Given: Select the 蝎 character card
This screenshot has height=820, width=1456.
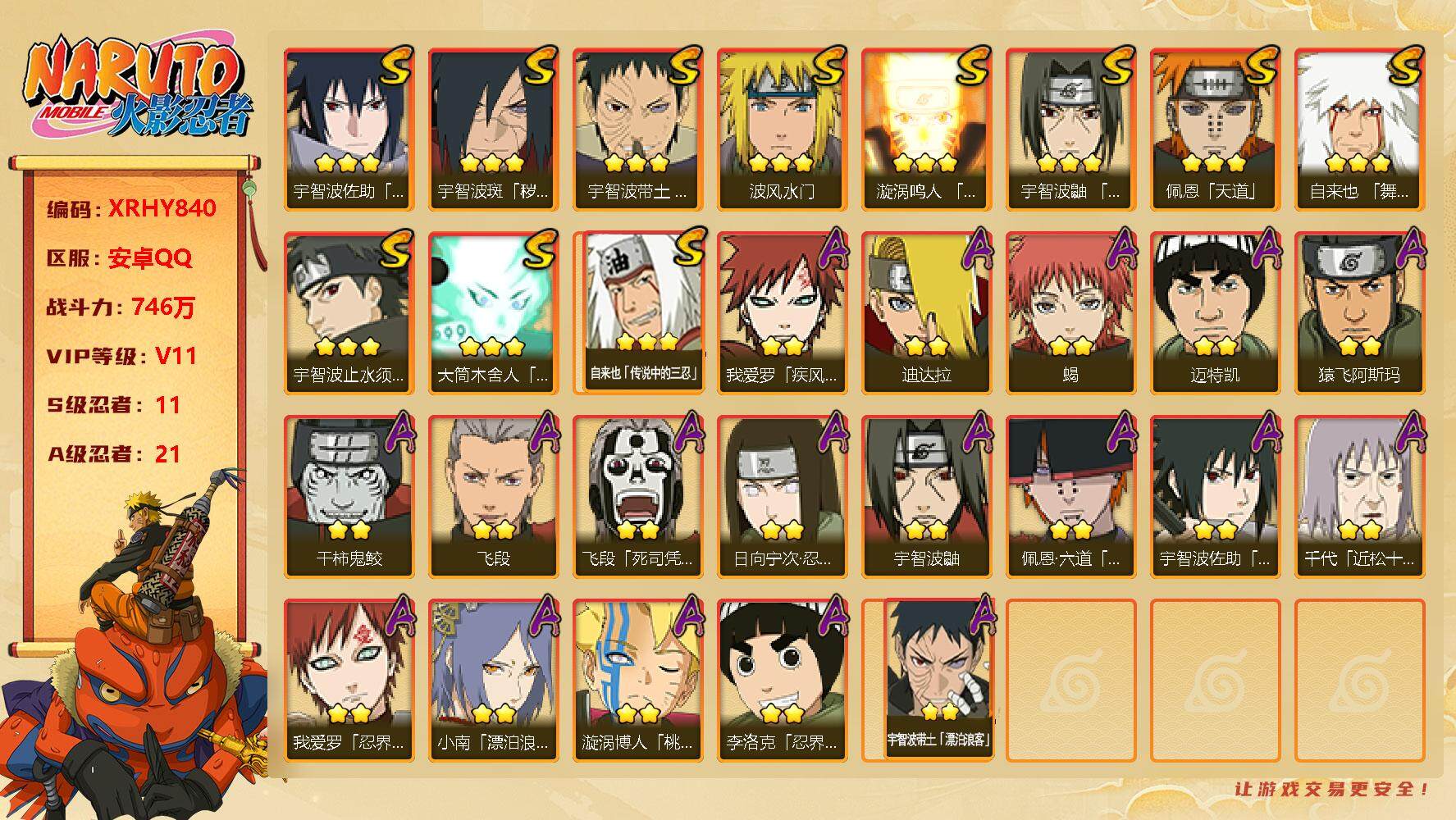Looking at the screenshot, I should [1070, 313].
